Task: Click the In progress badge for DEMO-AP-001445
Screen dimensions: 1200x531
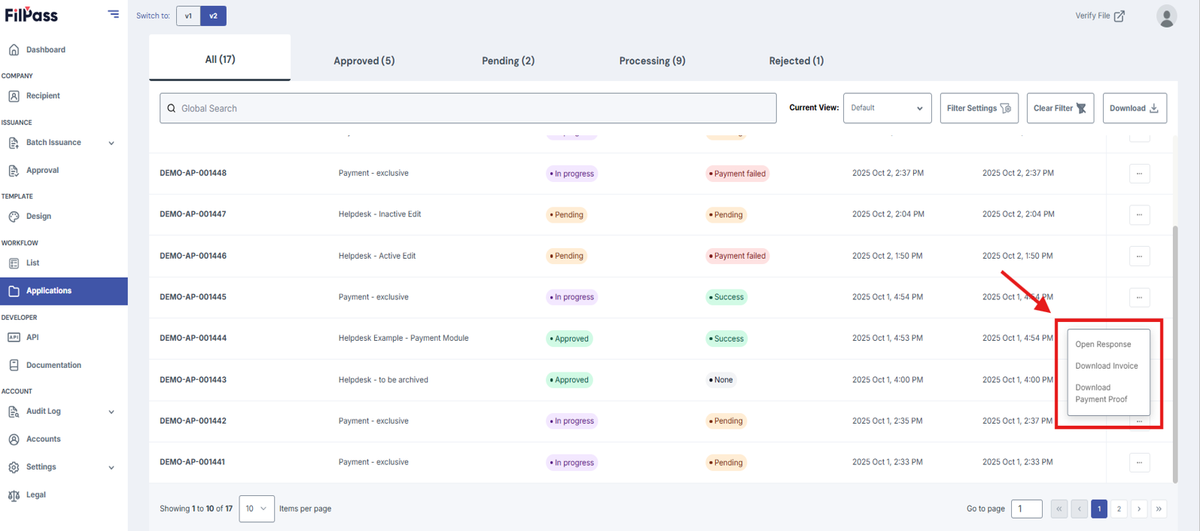Action: tap(572, 297)
